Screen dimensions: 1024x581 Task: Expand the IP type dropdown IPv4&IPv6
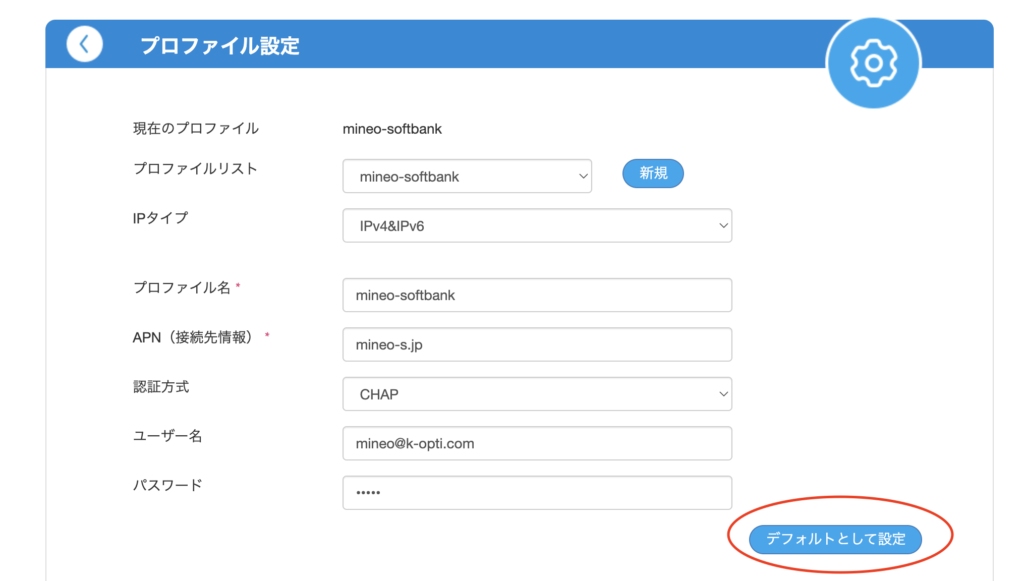[x=537, y=226]
